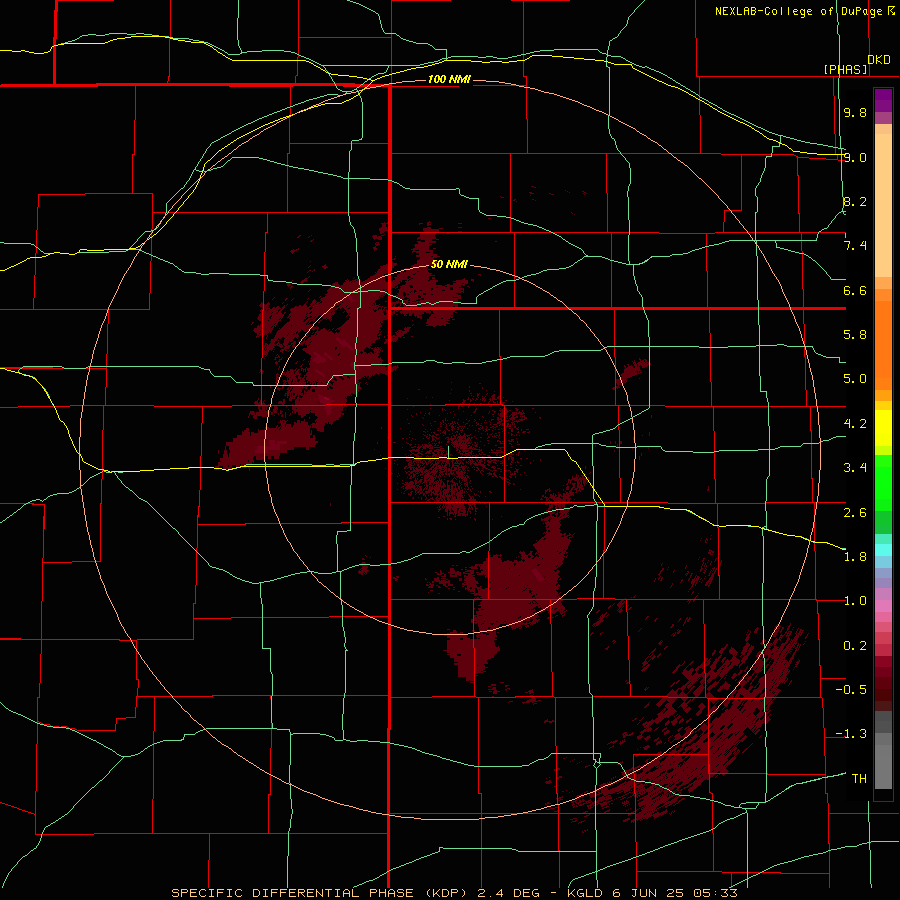Click the 1.0 scale label
900x900 pixels.
pos(855,601)
